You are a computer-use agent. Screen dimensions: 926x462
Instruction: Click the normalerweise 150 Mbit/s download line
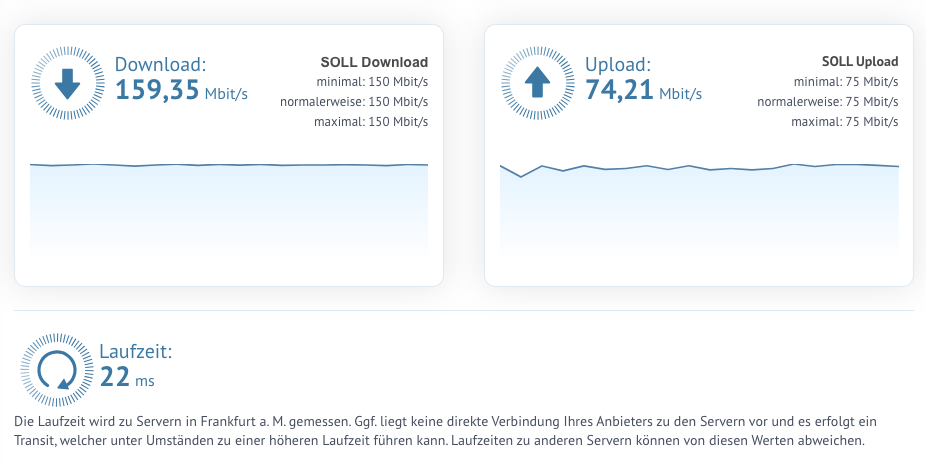click(x=354, y=102)
